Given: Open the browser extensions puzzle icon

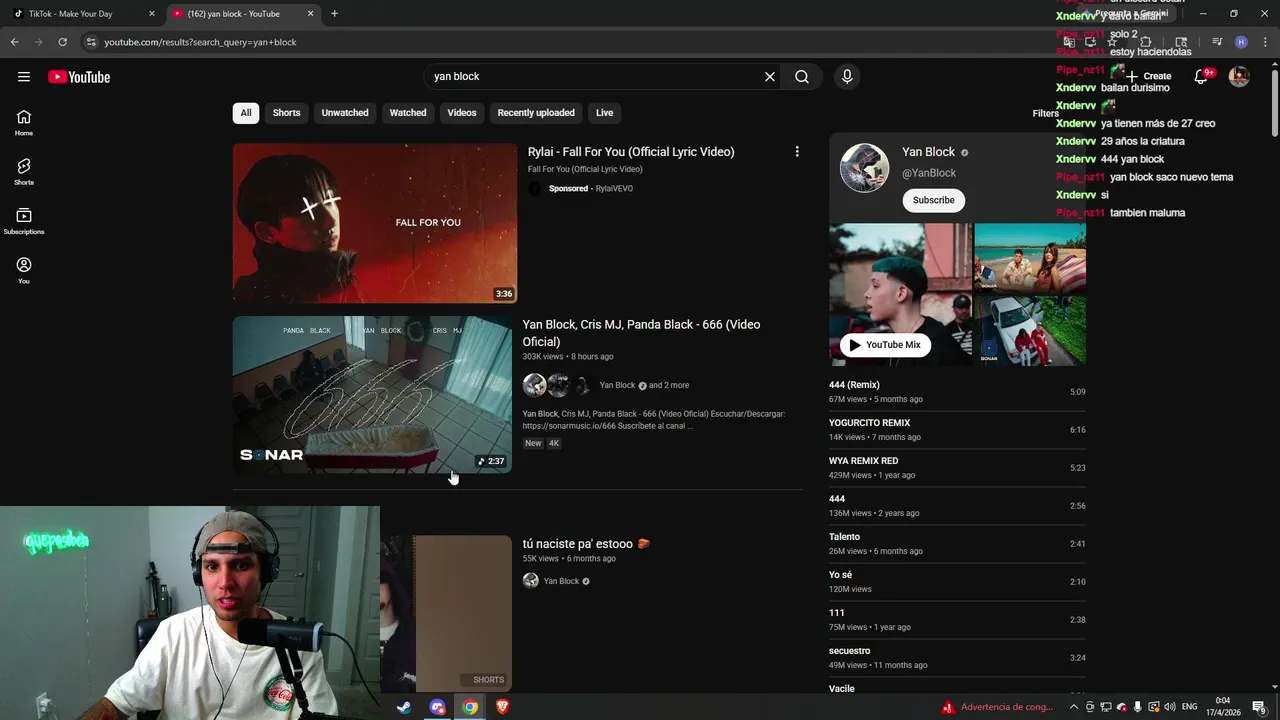Looking at the screenshot, I should pos(1146,42).
